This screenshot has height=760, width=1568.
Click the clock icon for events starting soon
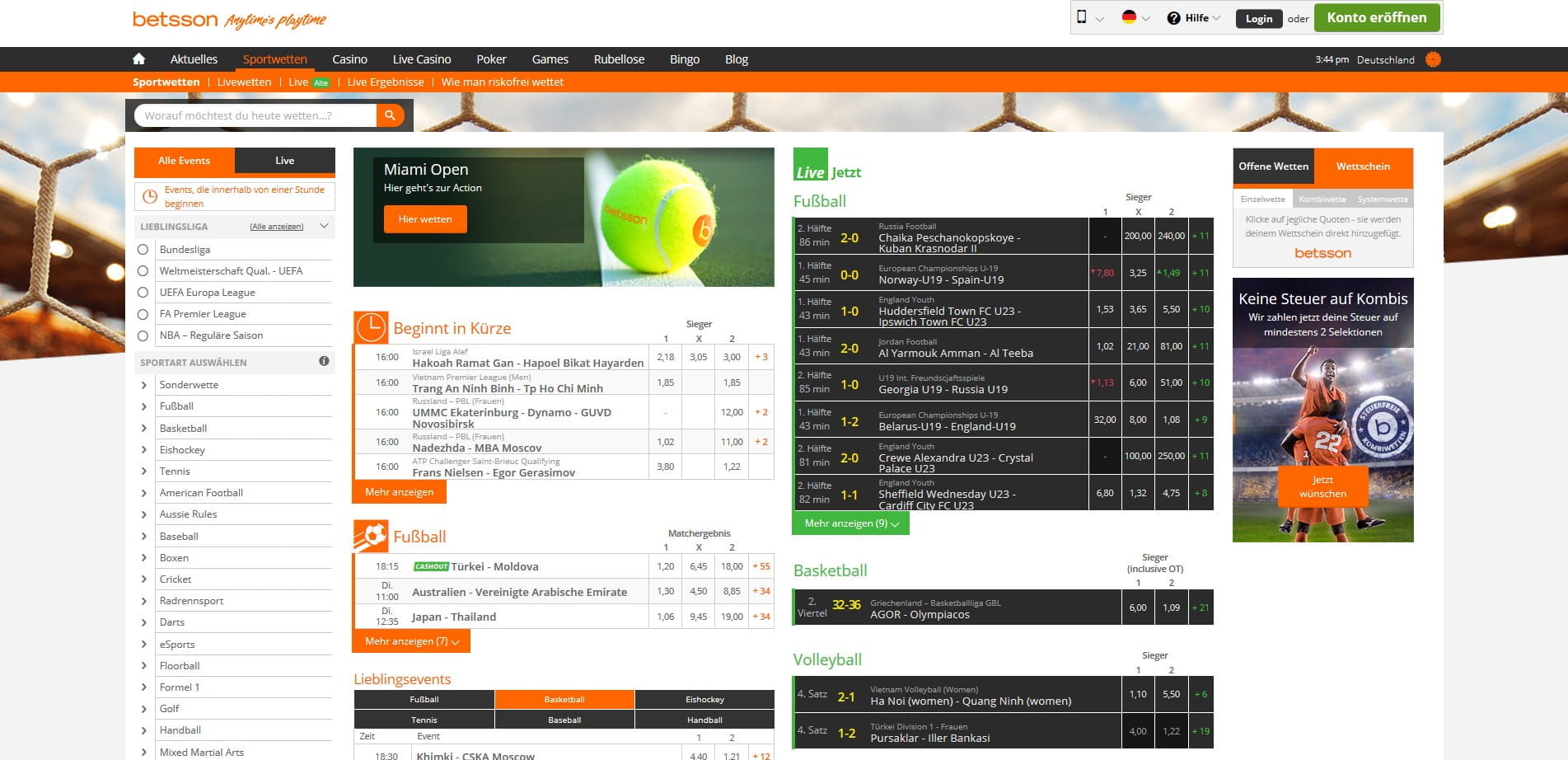point(150,196)
